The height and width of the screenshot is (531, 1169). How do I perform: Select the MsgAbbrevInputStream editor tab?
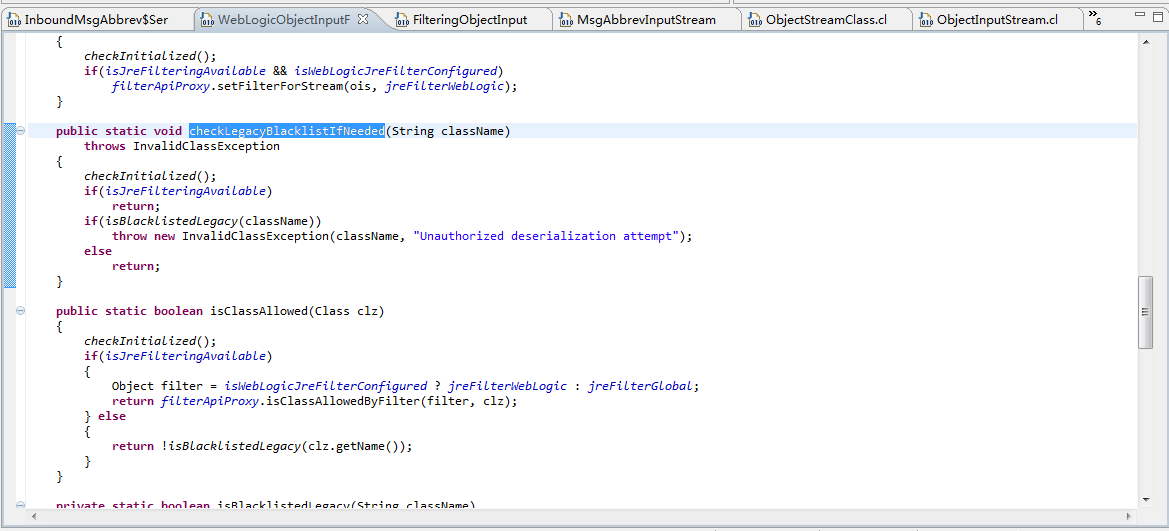[x=646, y=20]
